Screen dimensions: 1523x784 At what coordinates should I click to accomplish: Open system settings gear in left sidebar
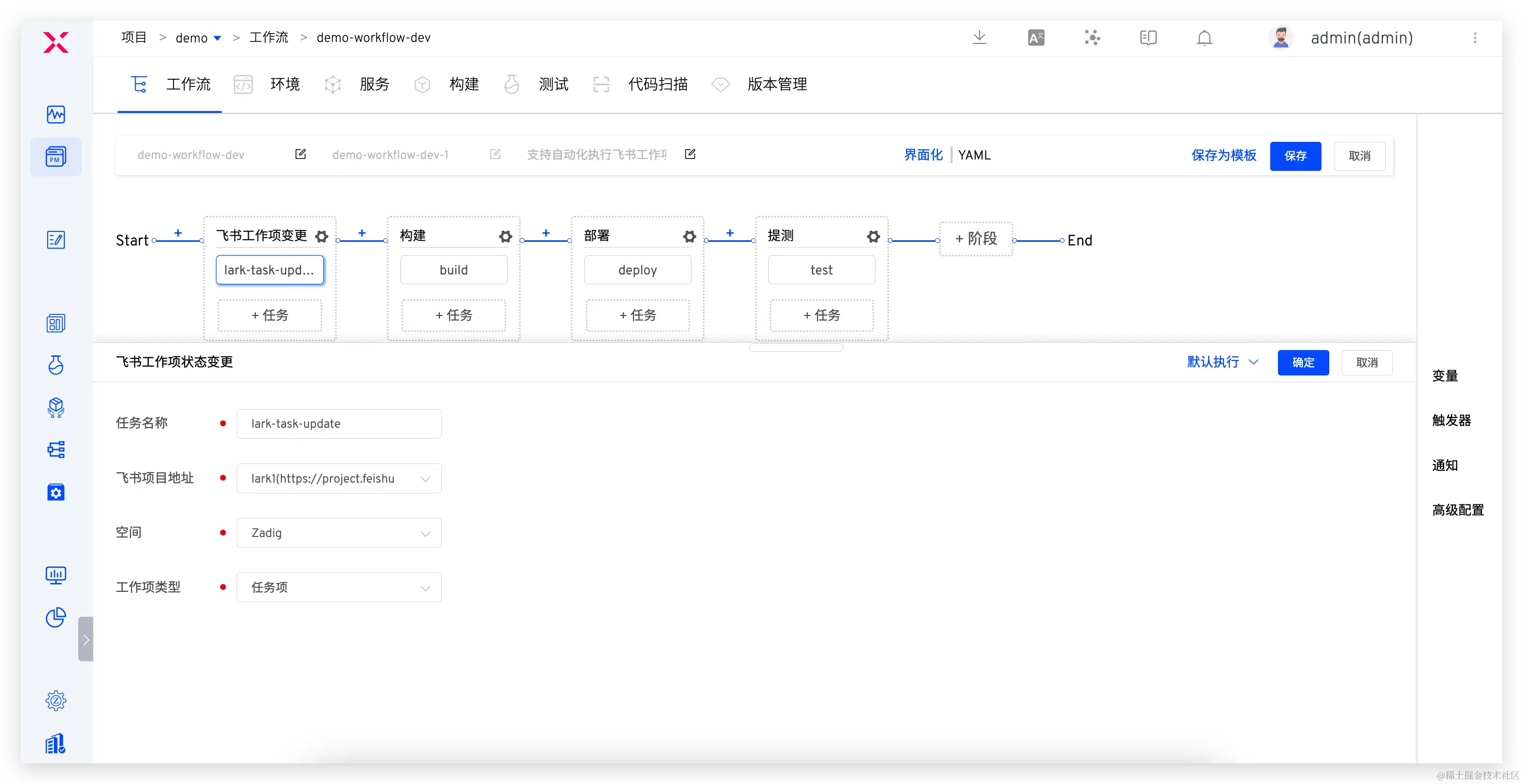(55, 701)
